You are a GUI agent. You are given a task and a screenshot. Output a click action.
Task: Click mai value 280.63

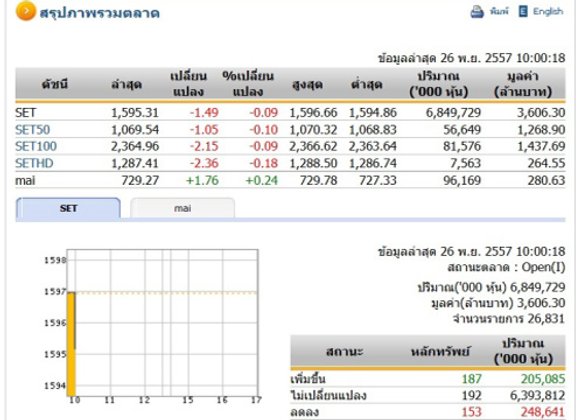546,181
